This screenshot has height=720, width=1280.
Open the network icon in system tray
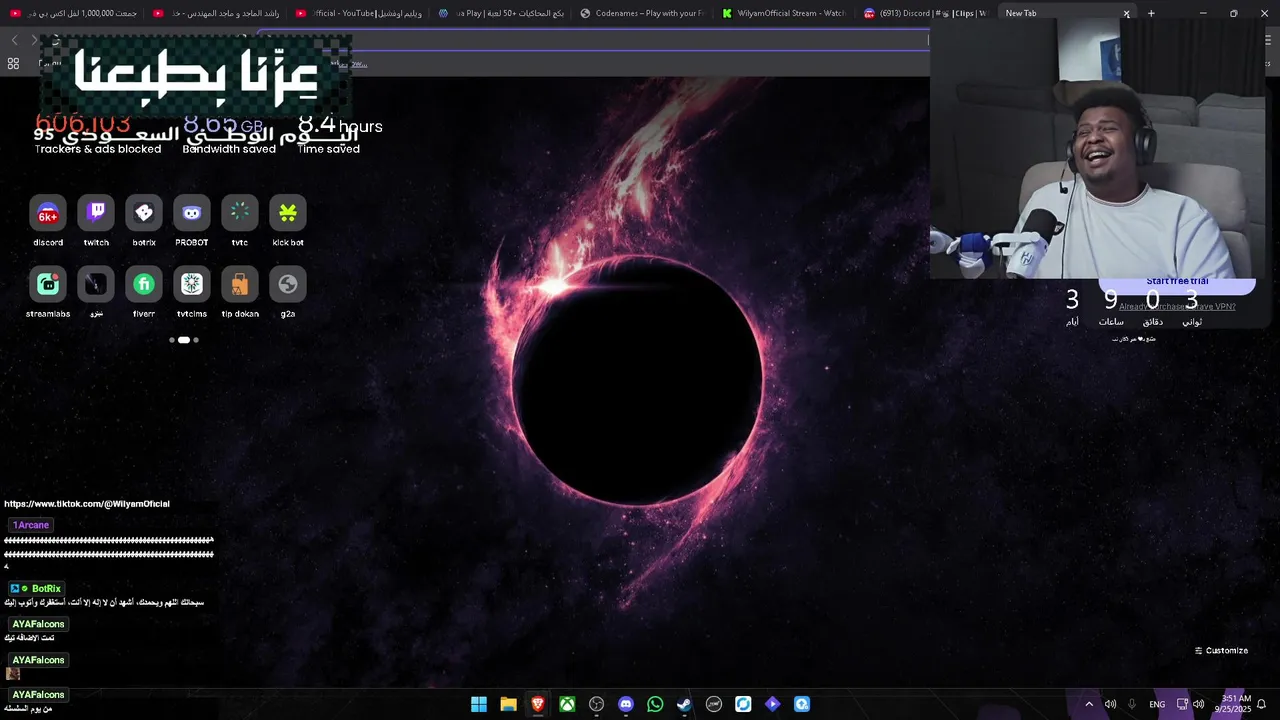pyautogui.click(x=1182, y=704)
